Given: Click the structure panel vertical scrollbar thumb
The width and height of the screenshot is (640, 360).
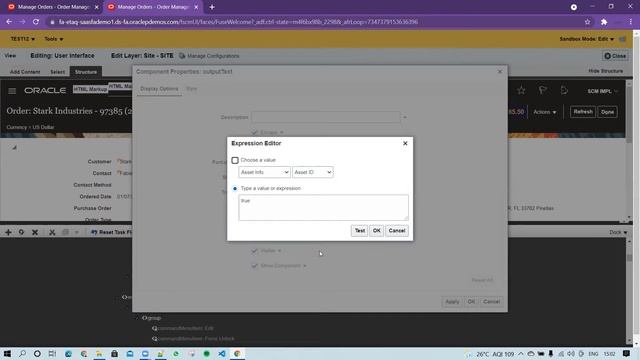Looking at the screenshot, I should pos(629,258).
